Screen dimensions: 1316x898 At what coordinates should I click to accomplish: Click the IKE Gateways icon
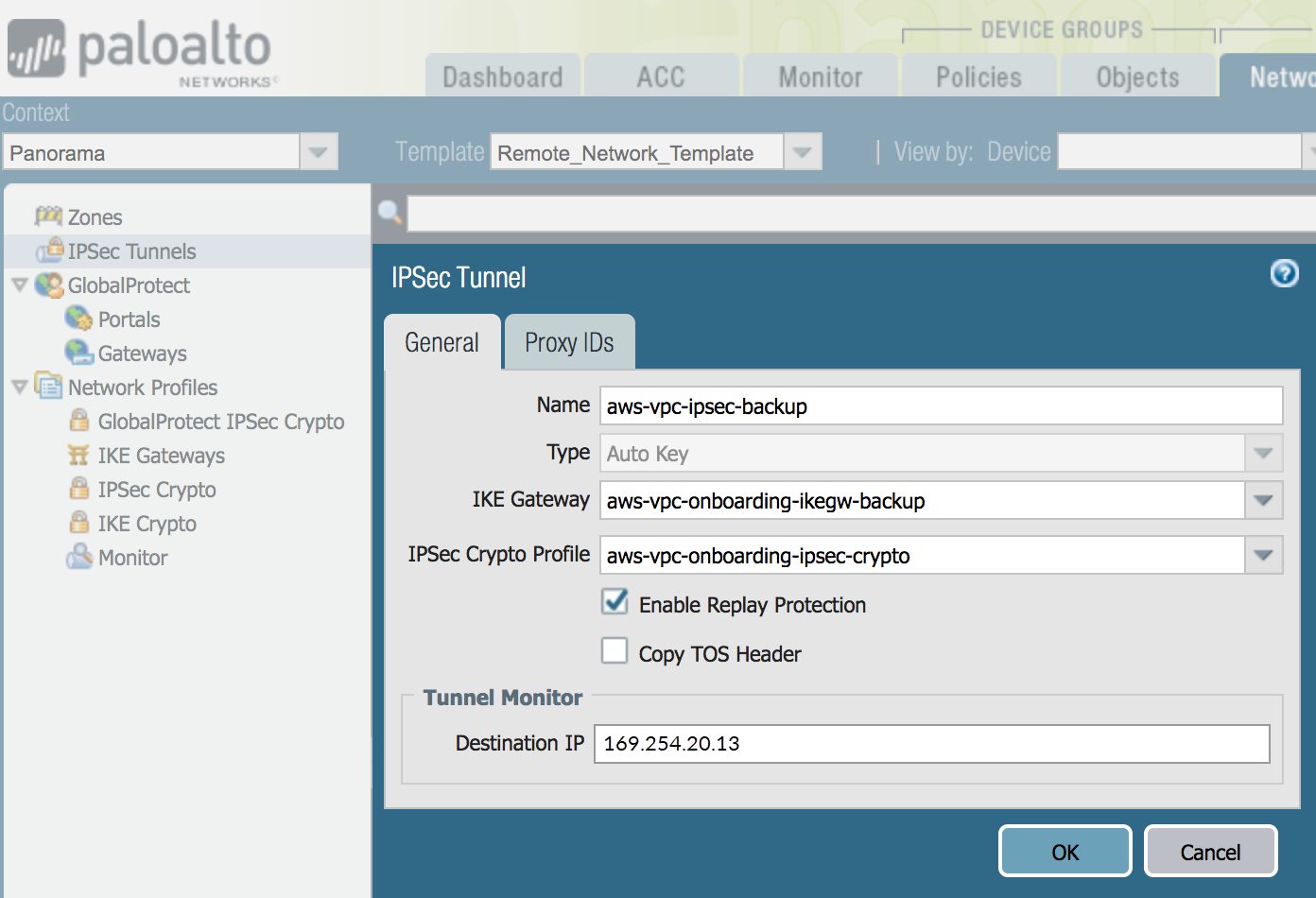point(79,455)
